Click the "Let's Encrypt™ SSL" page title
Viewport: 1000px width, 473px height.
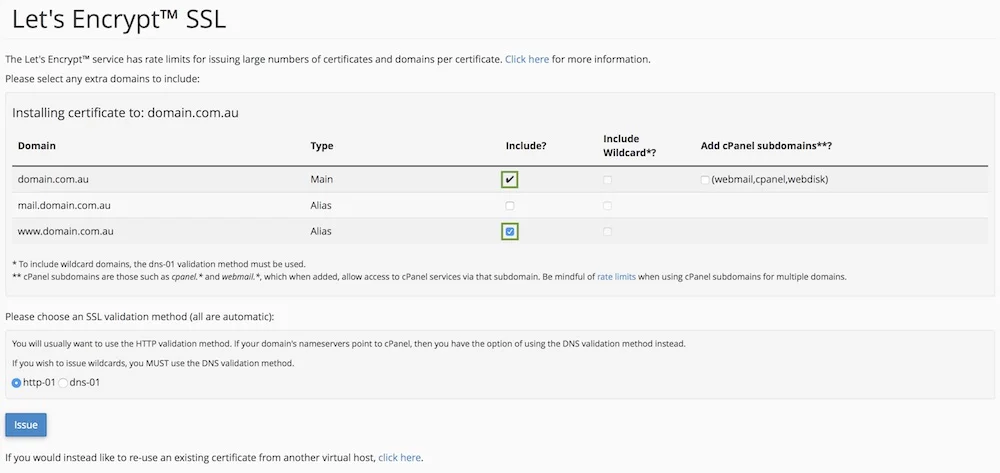[119, 20]
